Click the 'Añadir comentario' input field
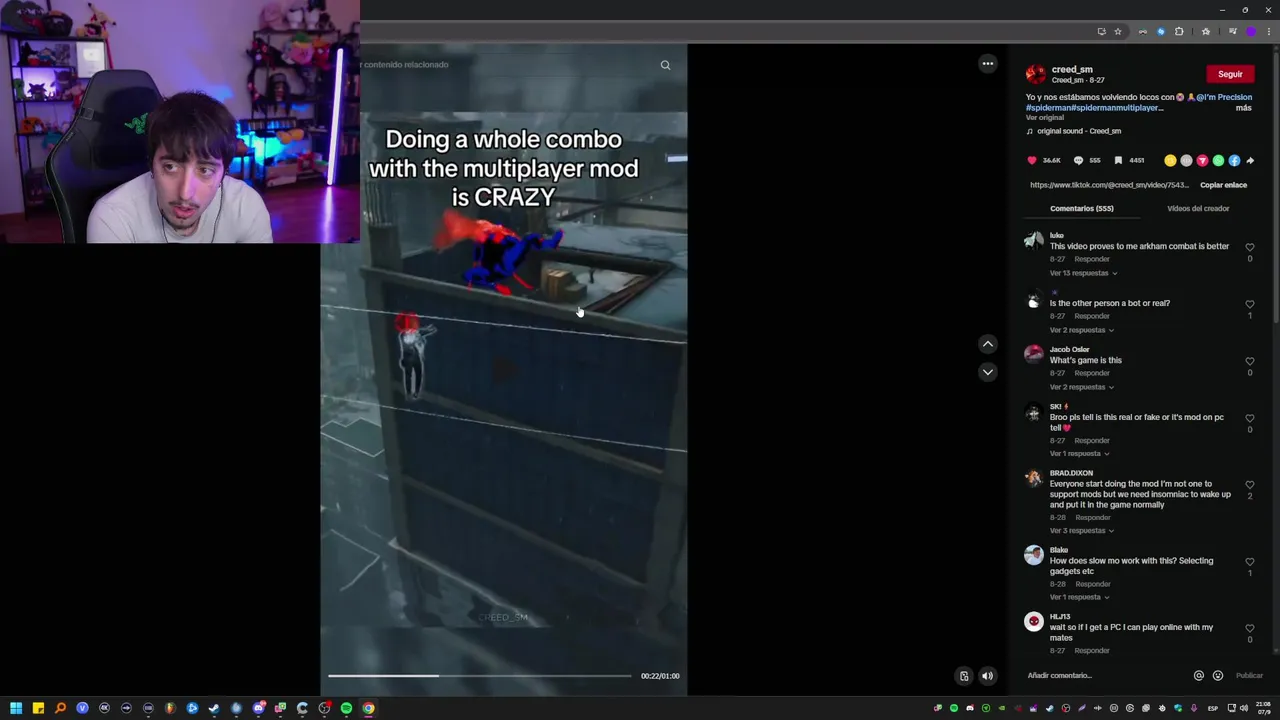This screenshot has height=720, width=1280. 1105,675
